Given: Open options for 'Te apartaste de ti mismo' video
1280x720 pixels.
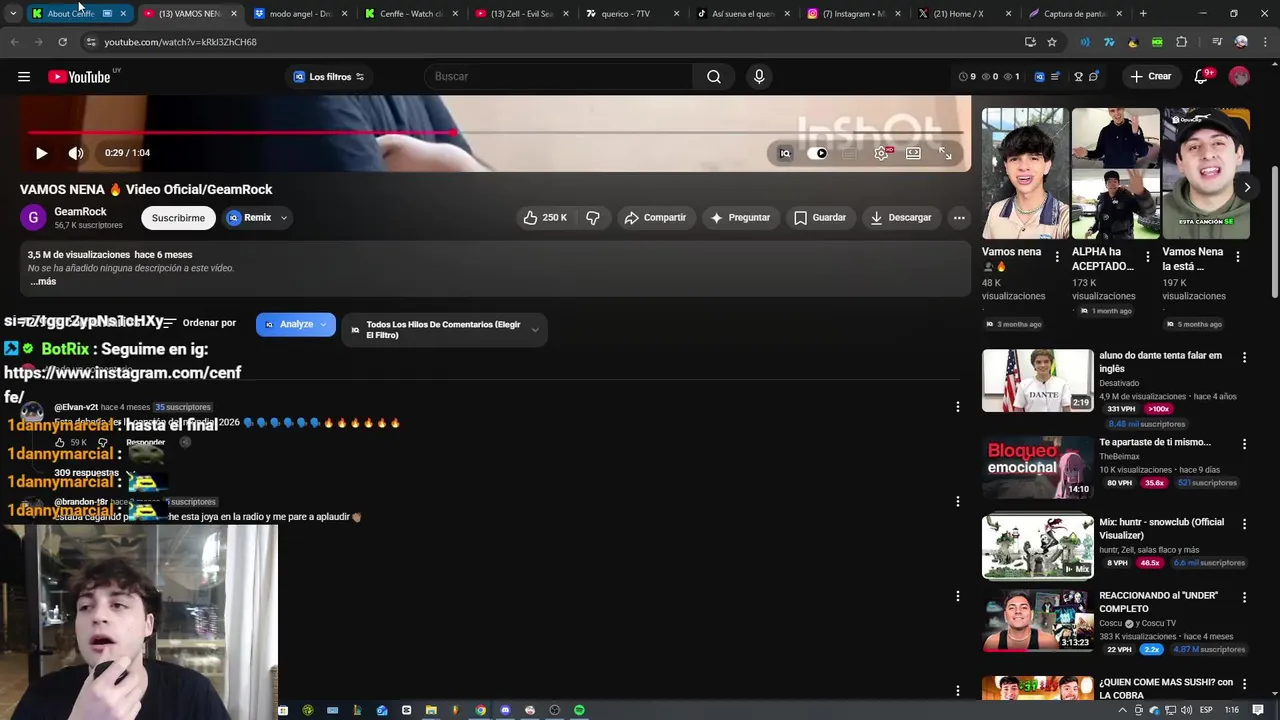Looking at the screenshot, I should pos(1244,444).
